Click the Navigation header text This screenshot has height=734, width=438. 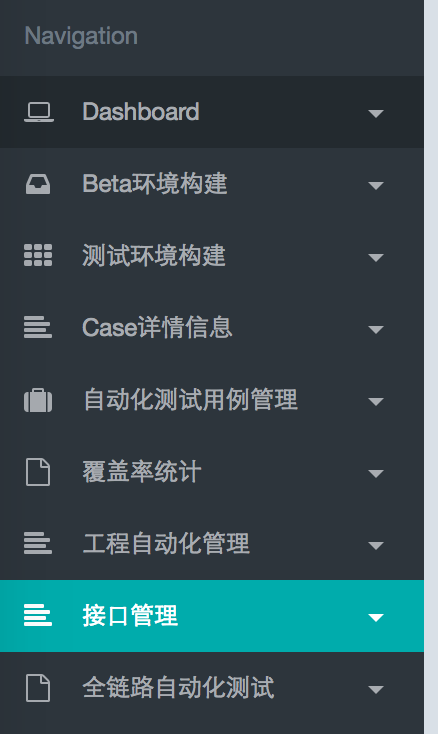[81, 37]
